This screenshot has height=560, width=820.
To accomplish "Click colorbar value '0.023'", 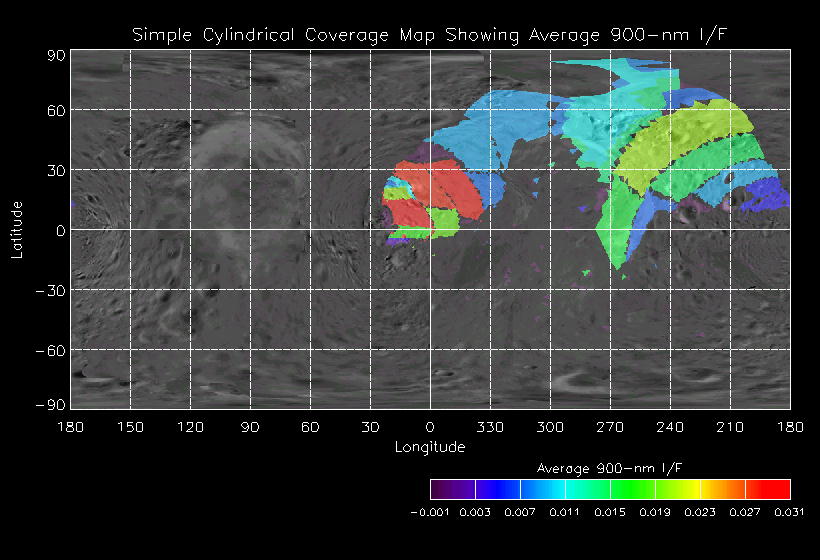I will [700, 512].
